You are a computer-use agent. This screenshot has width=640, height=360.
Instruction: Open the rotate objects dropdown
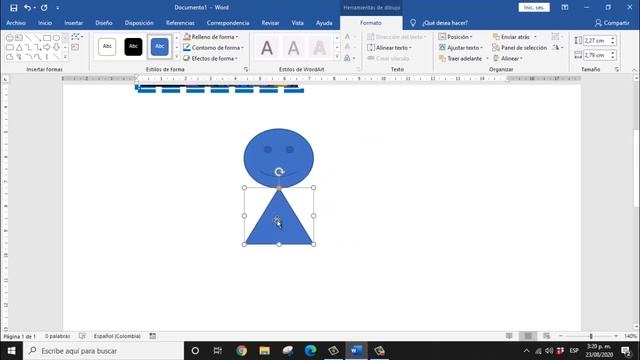(x=558, y=48)
